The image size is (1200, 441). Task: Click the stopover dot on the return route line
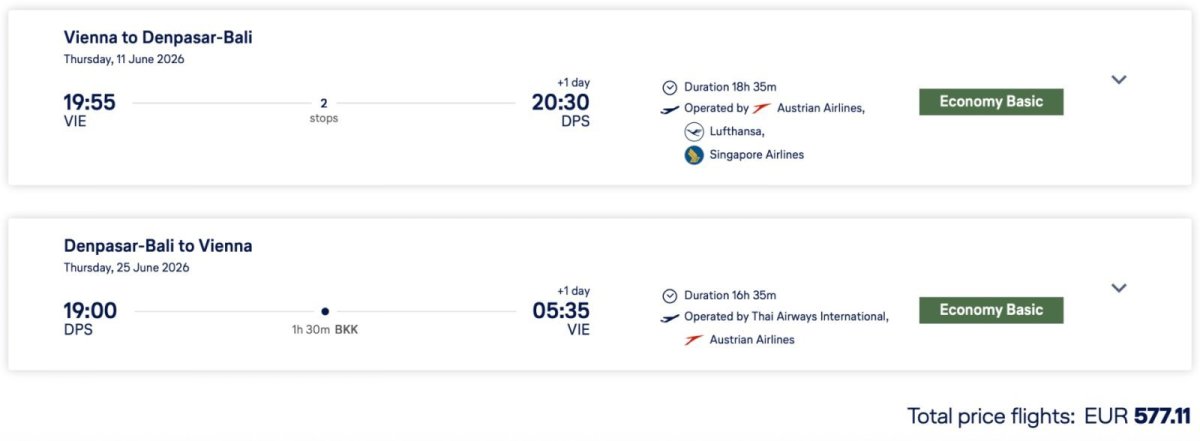[x=325, y=311]
